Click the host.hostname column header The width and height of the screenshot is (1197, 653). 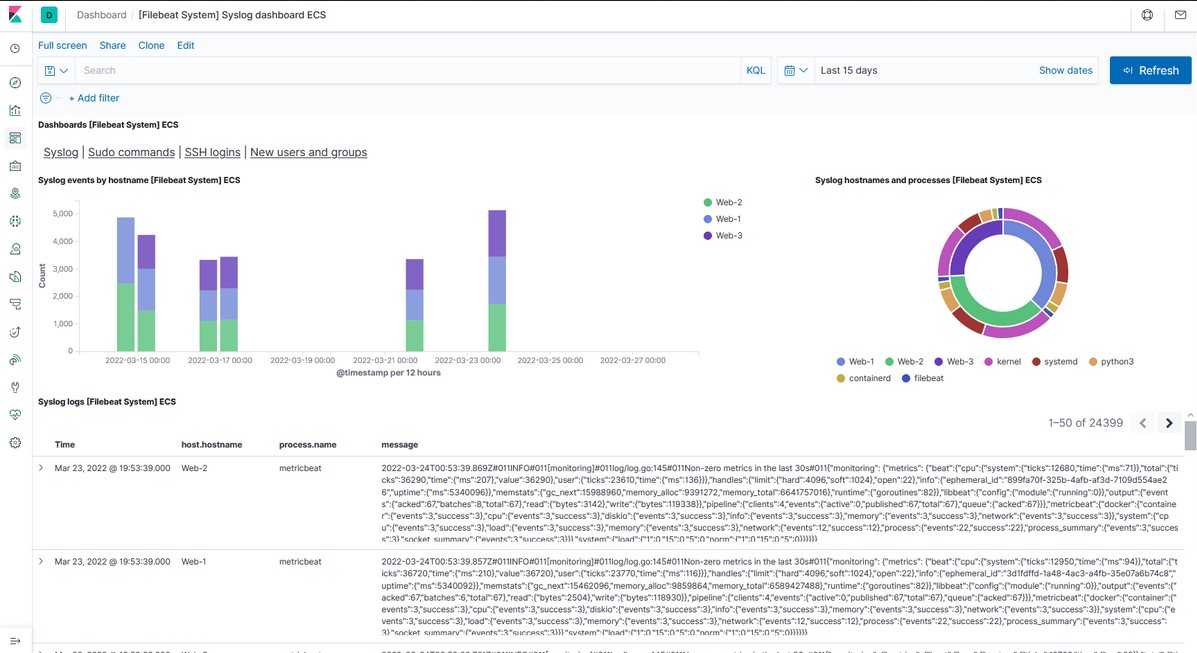click(x=211, y=444)
